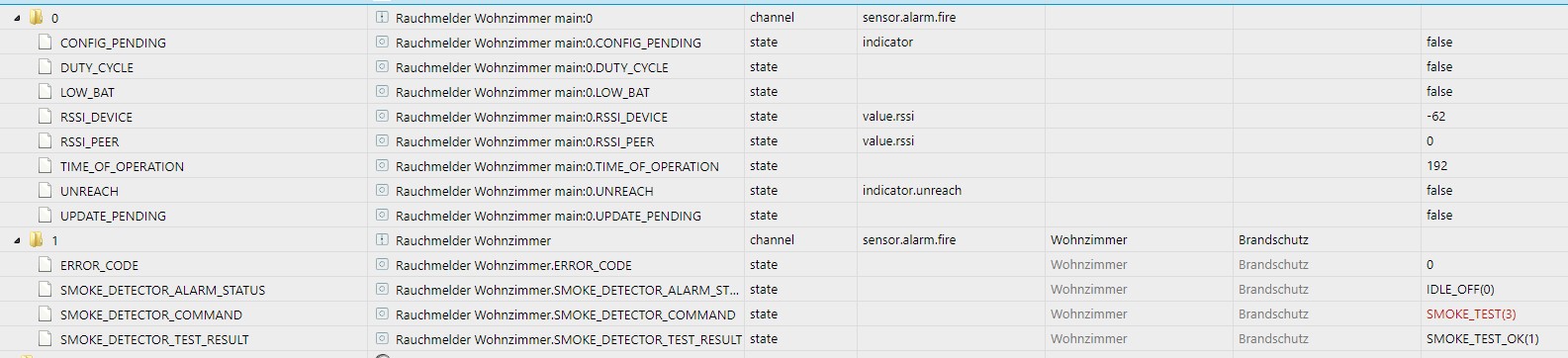Click the state icon before Rauchmelder Wohnzimmer.ERROR_CODE
1568x358 pixels.
pos(382,265)
